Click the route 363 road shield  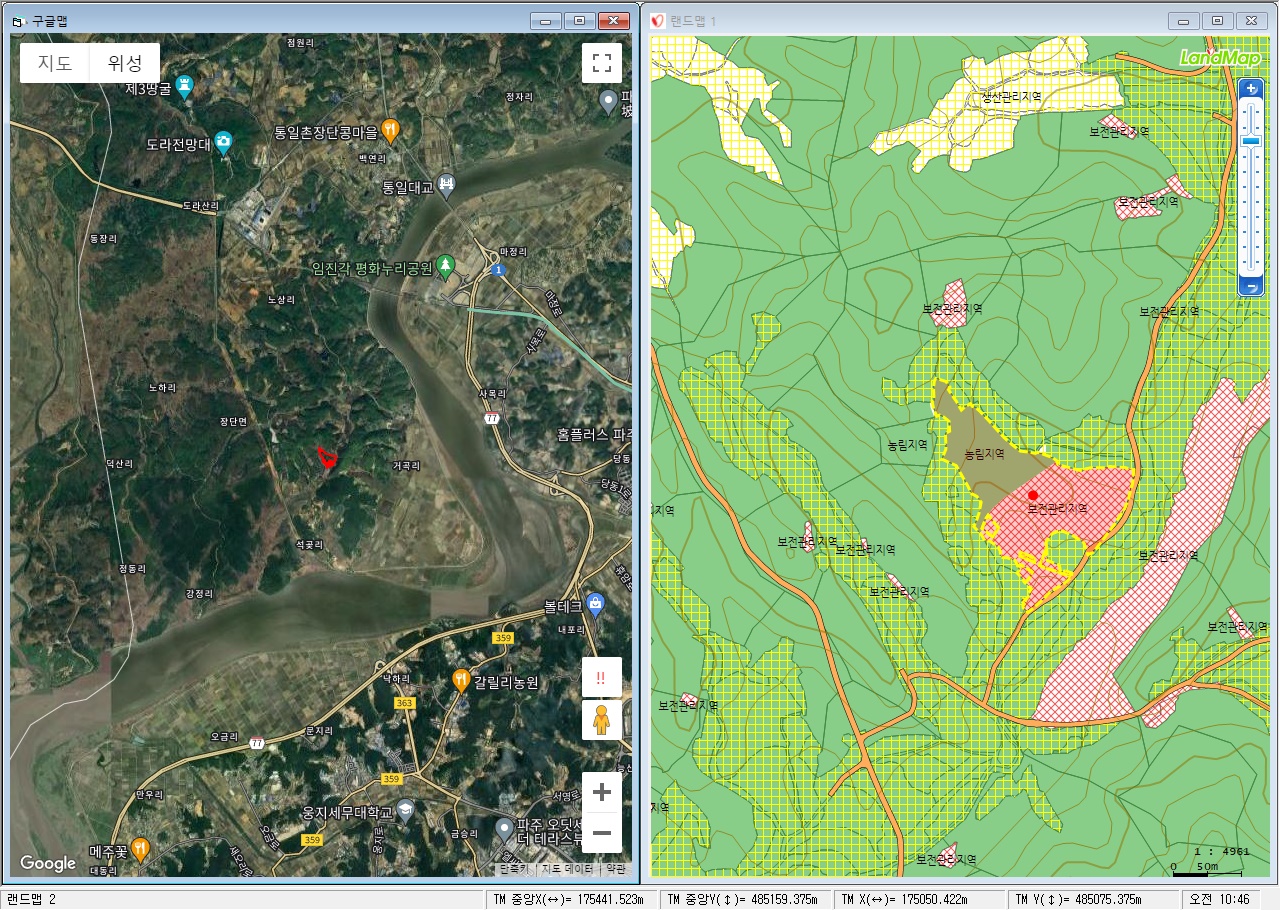405,703
